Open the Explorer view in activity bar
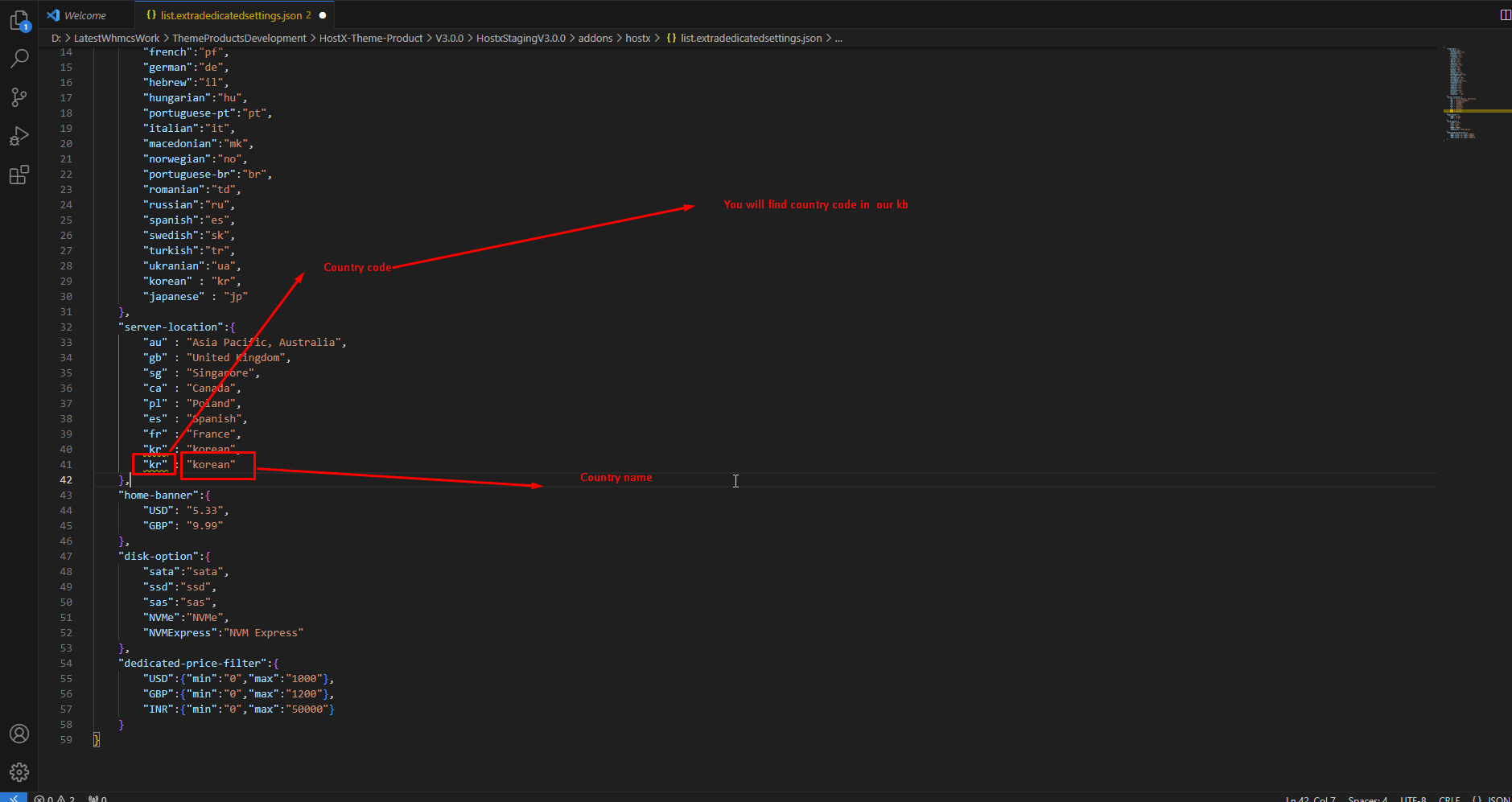 coord(19,20)
